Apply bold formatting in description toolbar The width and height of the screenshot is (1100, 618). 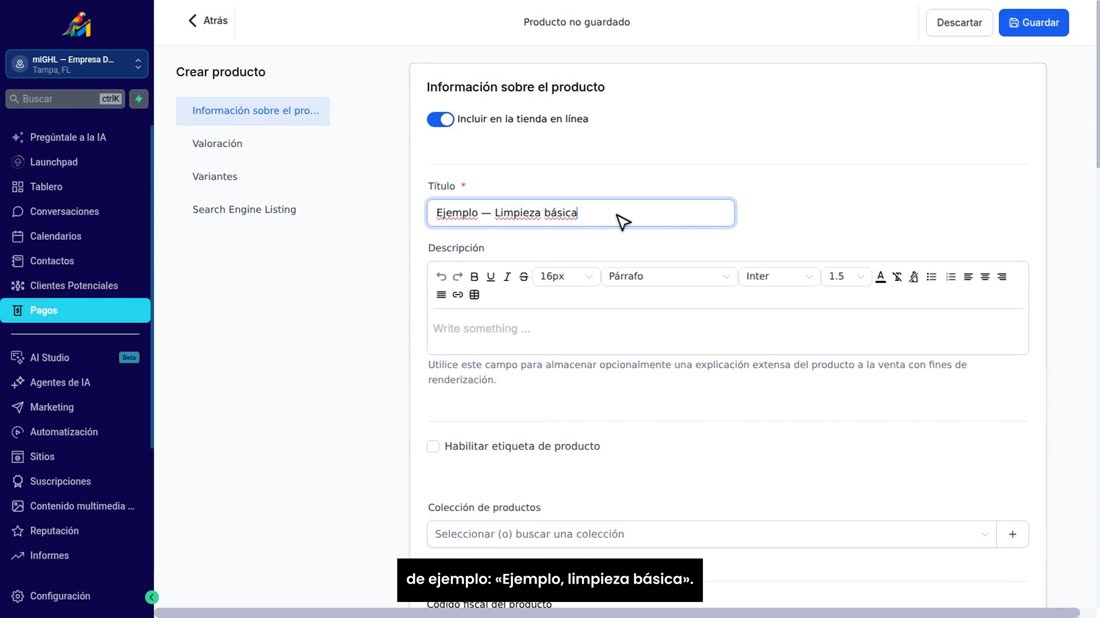click(x=474, y=276)
